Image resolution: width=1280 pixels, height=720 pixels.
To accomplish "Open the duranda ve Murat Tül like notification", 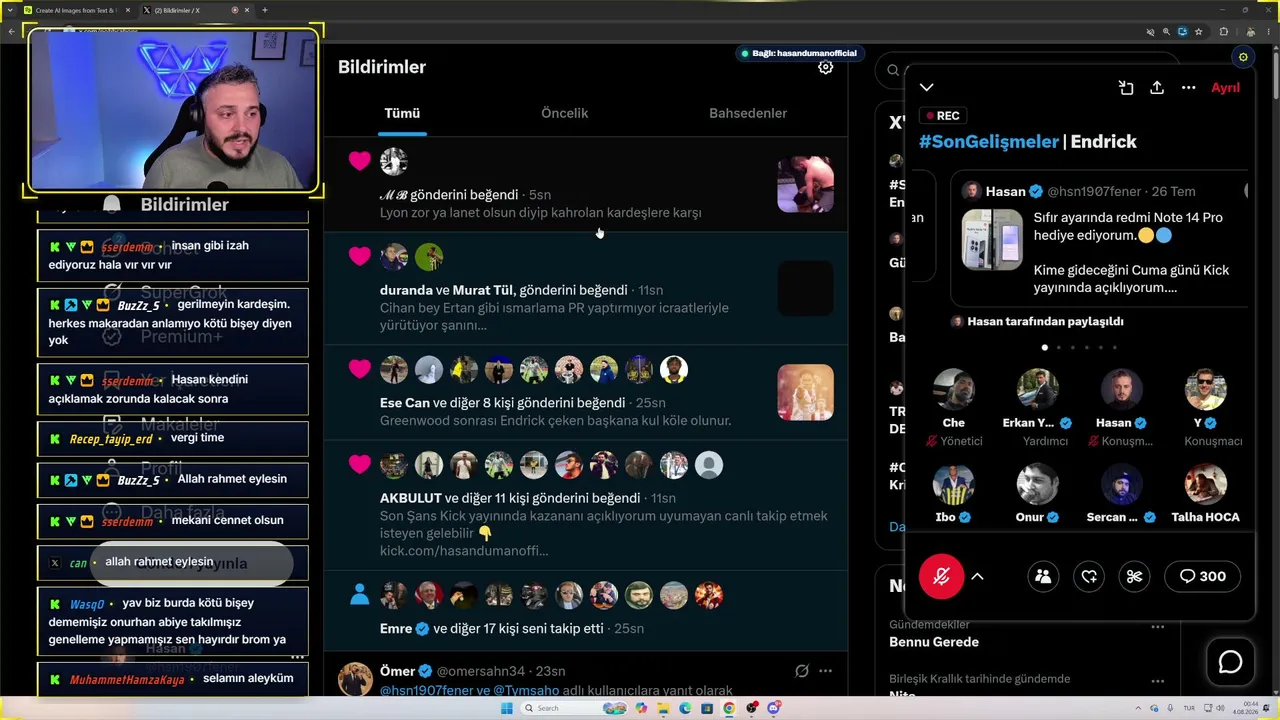I will pos(586,288).
